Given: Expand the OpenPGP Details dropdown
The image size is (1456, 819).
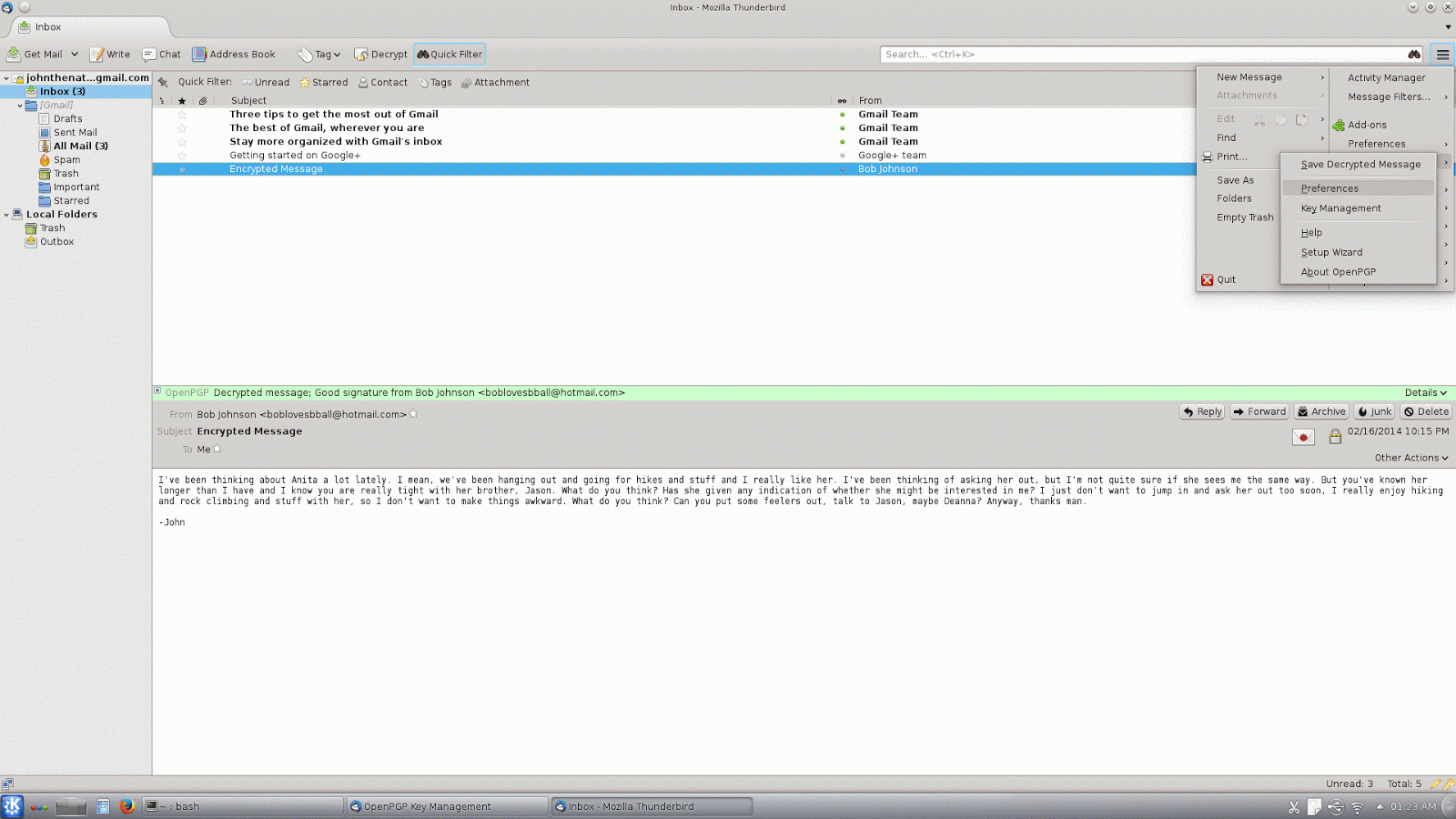Looking at the screenshot, I should [1425, 393].
